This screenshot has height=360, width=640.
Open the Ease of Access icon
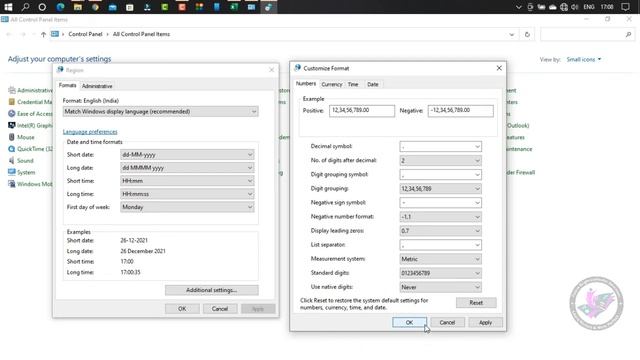12,113
